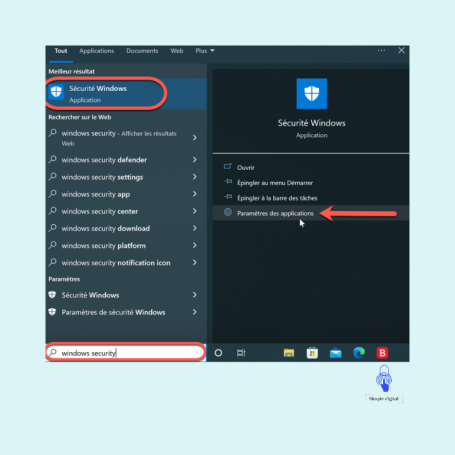Click magnifier icon next to windows security settings
This screenshot has height=455, width=455.
click(x=53, y=177)
